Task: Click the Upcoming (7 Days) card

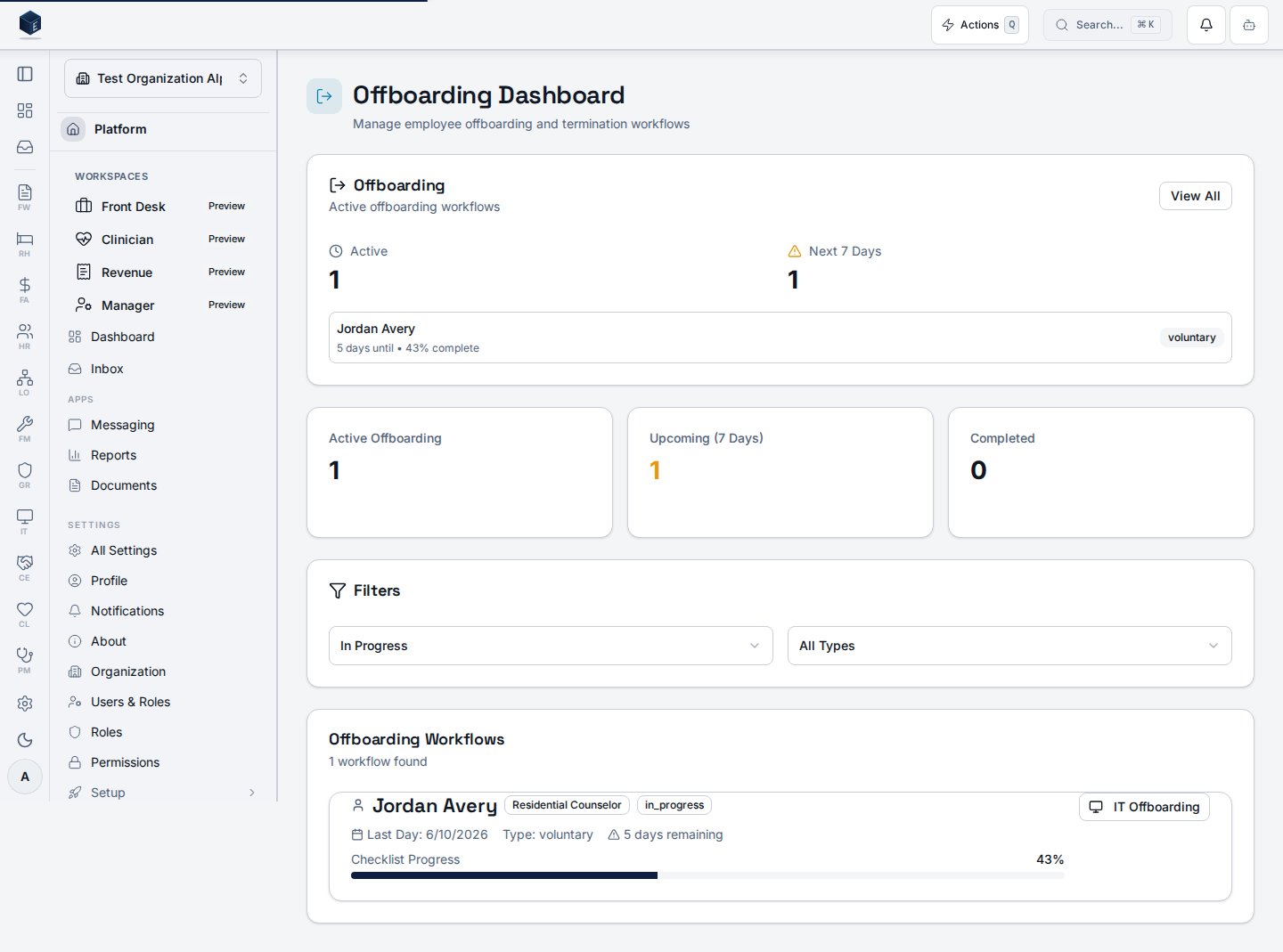Action: (780, 473)
